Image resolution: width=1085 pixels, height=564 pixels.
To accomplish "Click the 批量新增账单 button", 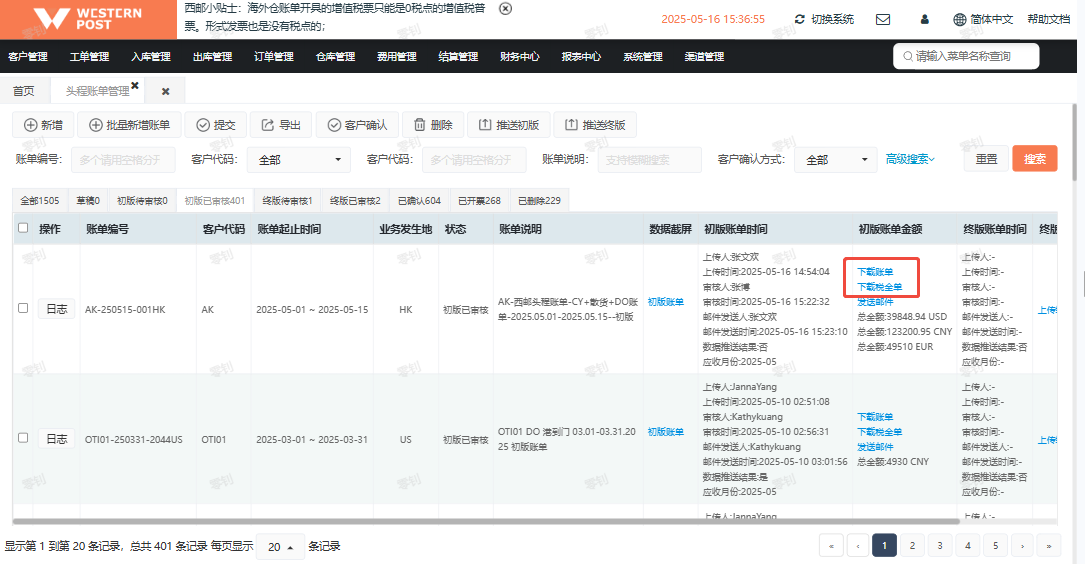I will click(129, 125).
